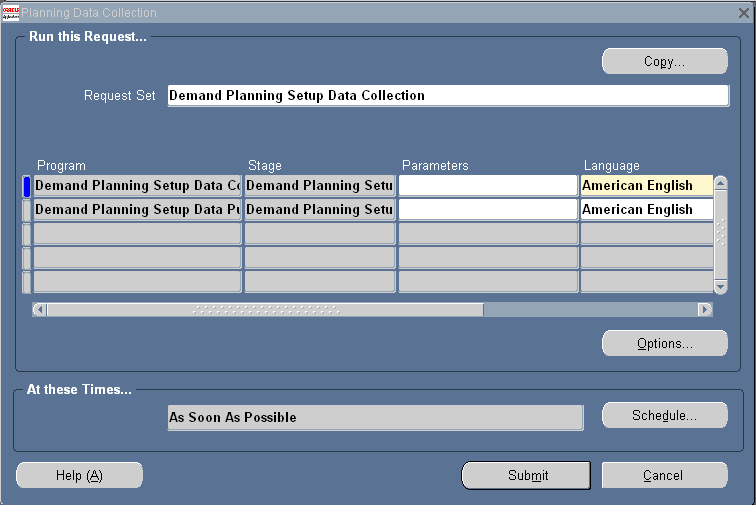Click vertical scrollbar up arrow

[x=720, y=183]
